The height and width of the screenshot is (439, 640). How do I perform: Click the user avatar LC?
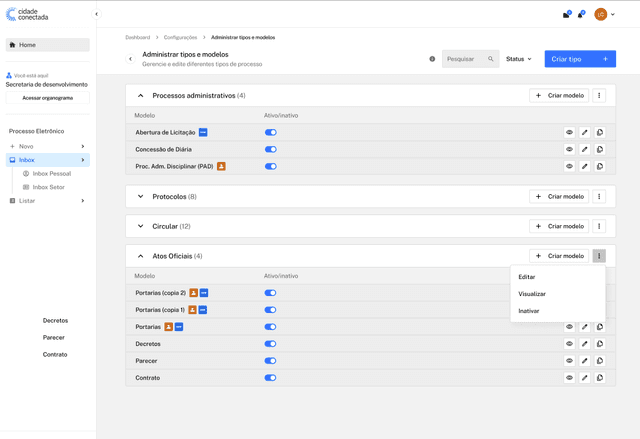(x=600, y=14)
